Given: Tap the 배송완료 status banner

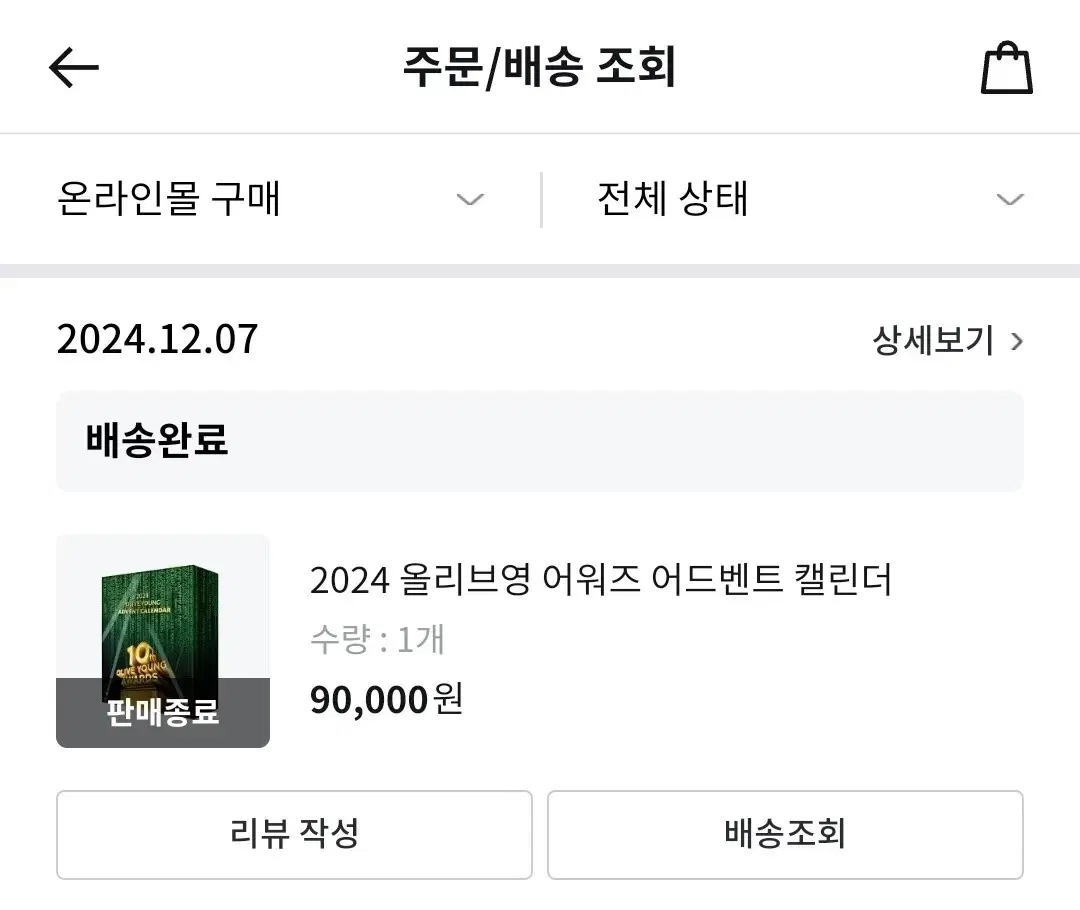Looking at the screenshot, I should [540, 441].
